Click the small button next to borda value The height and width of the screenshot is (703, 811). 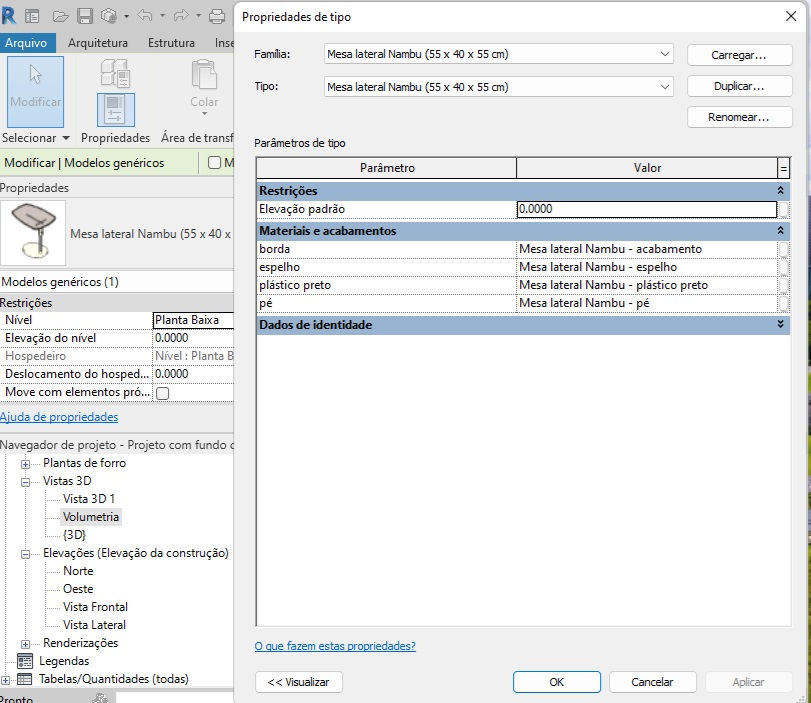click(784, 249)
